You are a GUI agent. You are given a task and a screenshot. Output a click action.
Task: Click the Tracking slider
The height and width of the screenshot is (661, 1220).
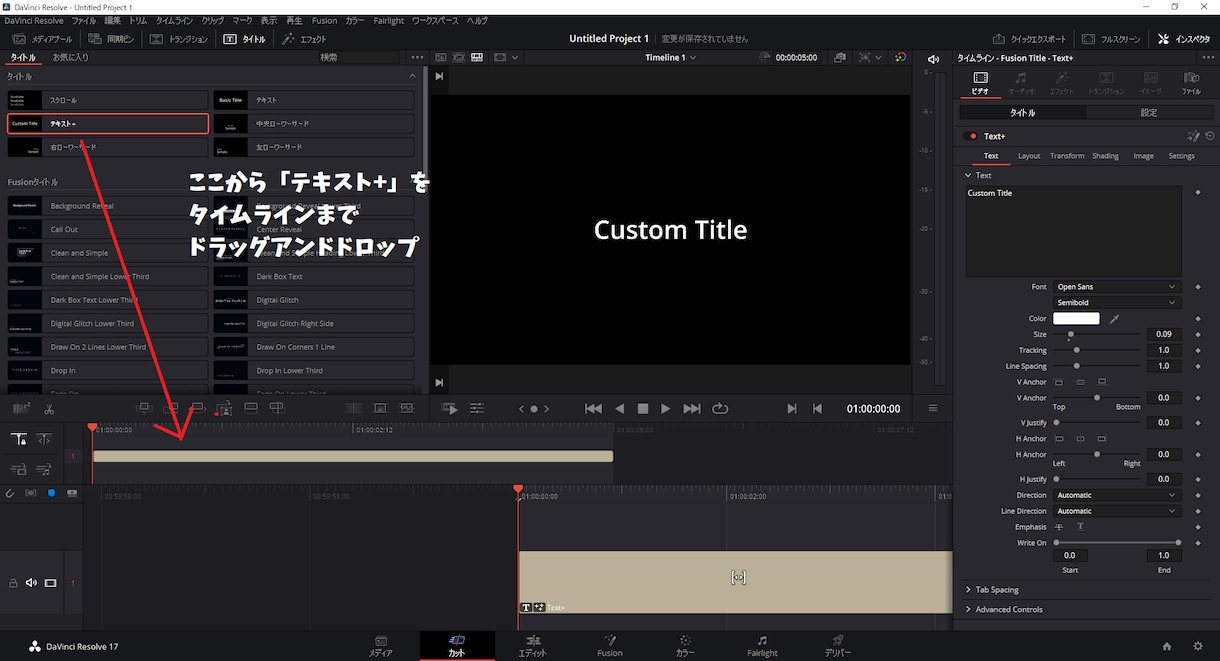click(x=1097, y=351)
